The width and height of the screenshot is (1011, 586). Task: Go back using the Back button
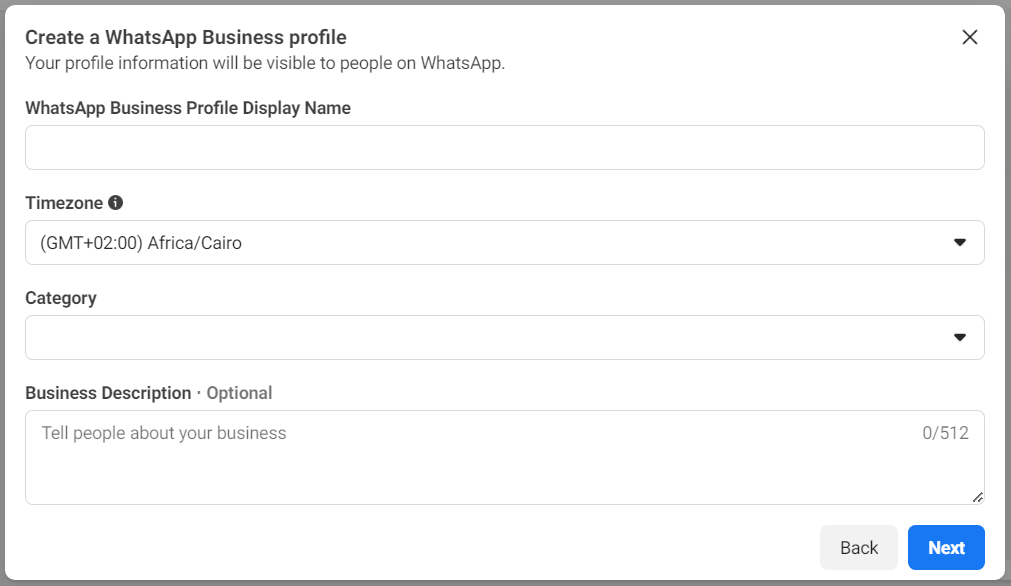859,547
